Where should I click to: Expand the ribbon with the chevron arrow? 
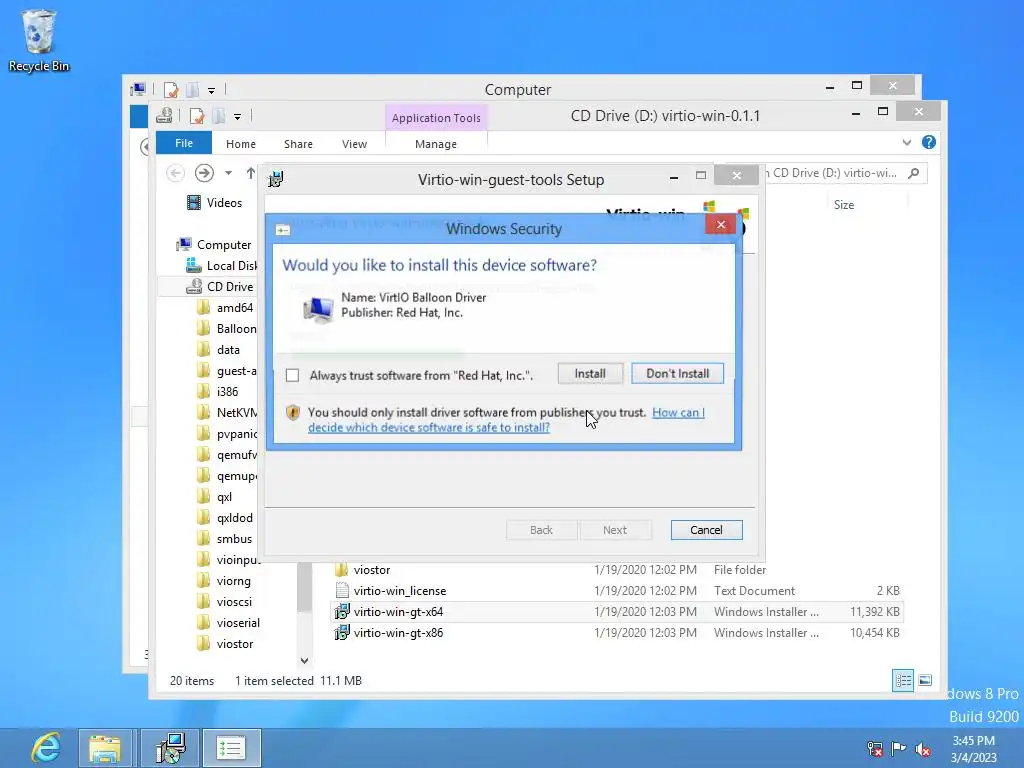coord(906,142)
